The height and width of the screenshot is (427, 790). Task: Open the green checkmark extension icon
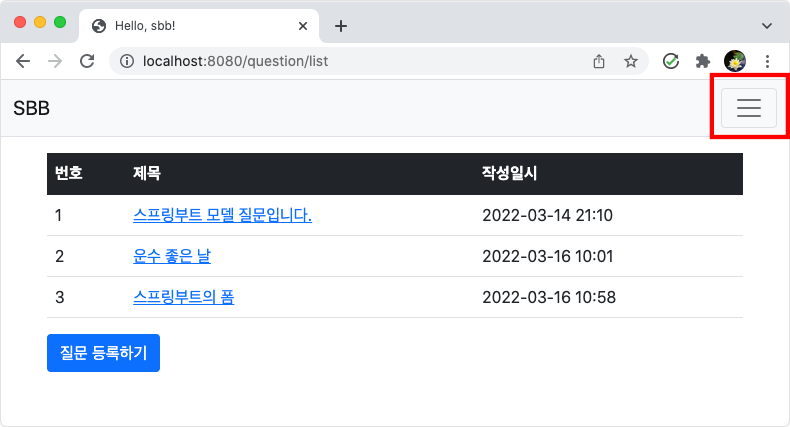tap(671, 61)
